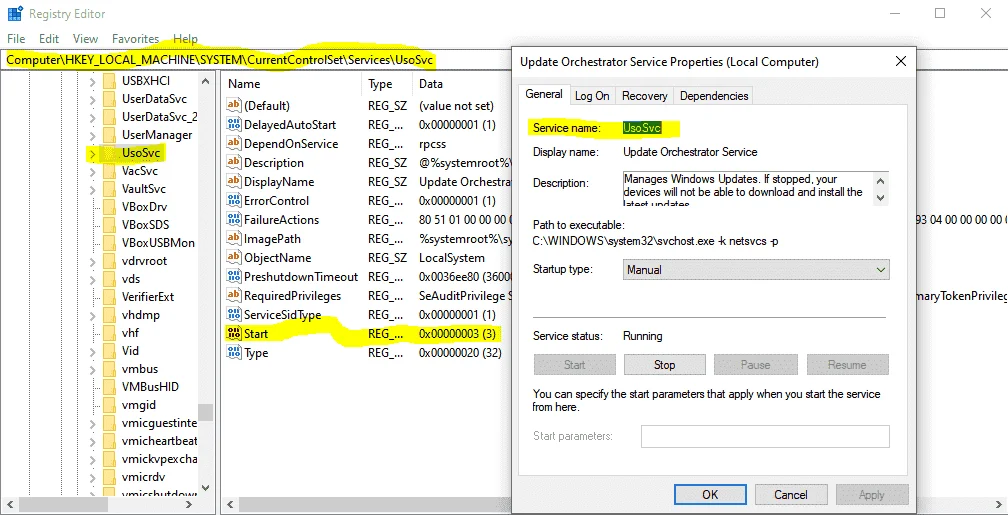1008x515 pixels.
Task: Click the vds folder icon
Action: [110, 279]
